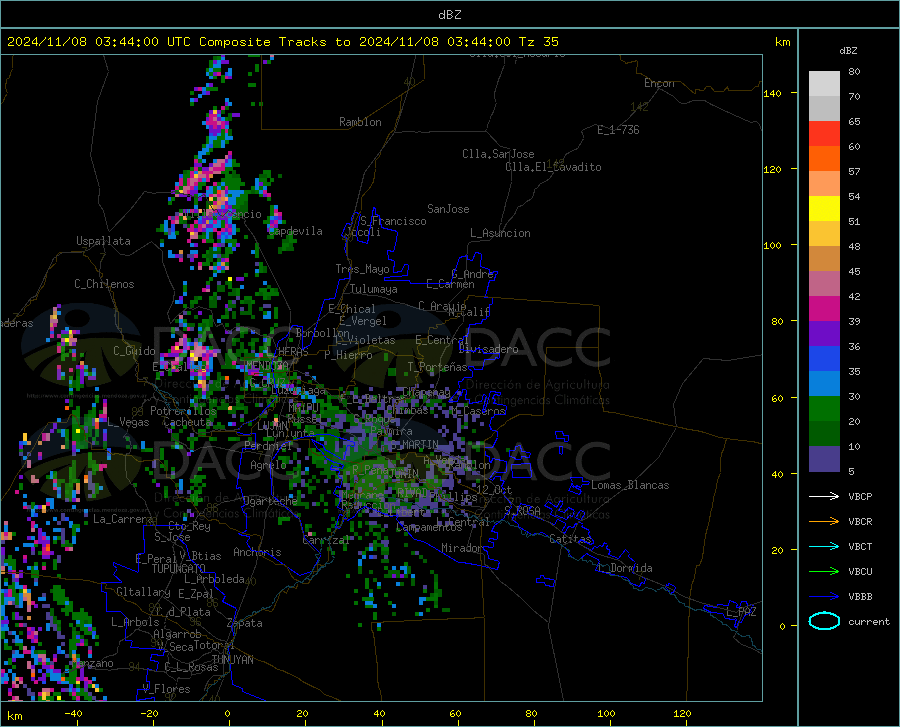
Task: Click the 'Lomas_Blancas' place label
Action: pyautogui.click(x=630, y=485)
